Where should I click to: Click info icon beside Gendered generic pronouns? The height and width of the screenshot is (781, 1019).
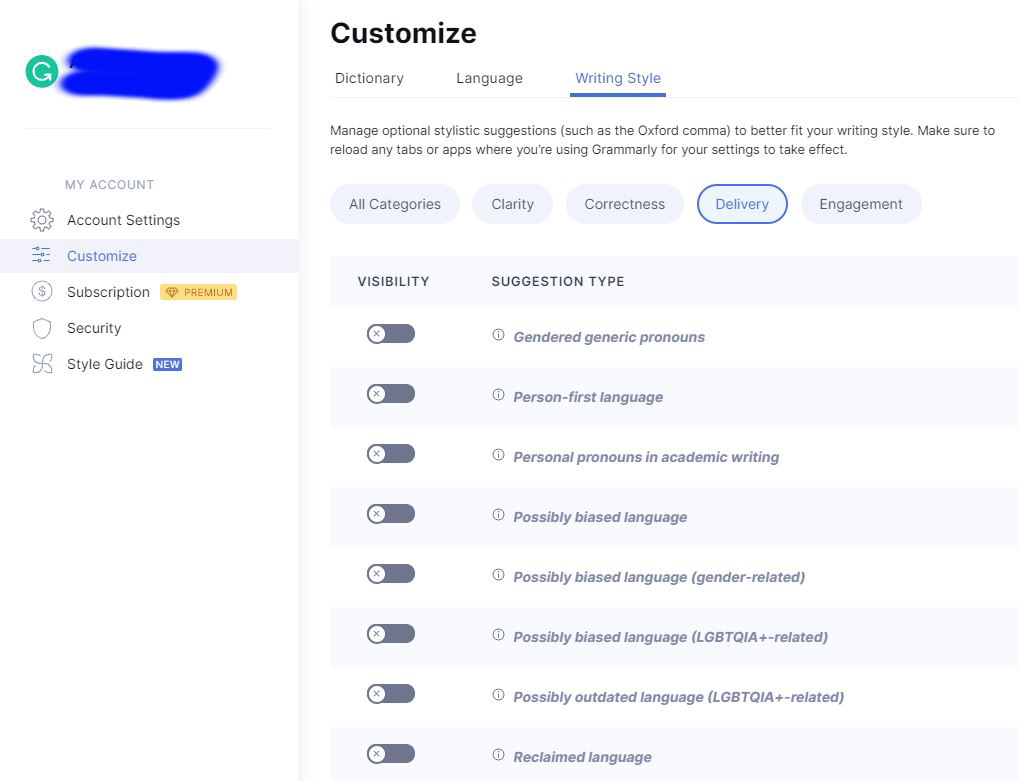click(498, 335)
